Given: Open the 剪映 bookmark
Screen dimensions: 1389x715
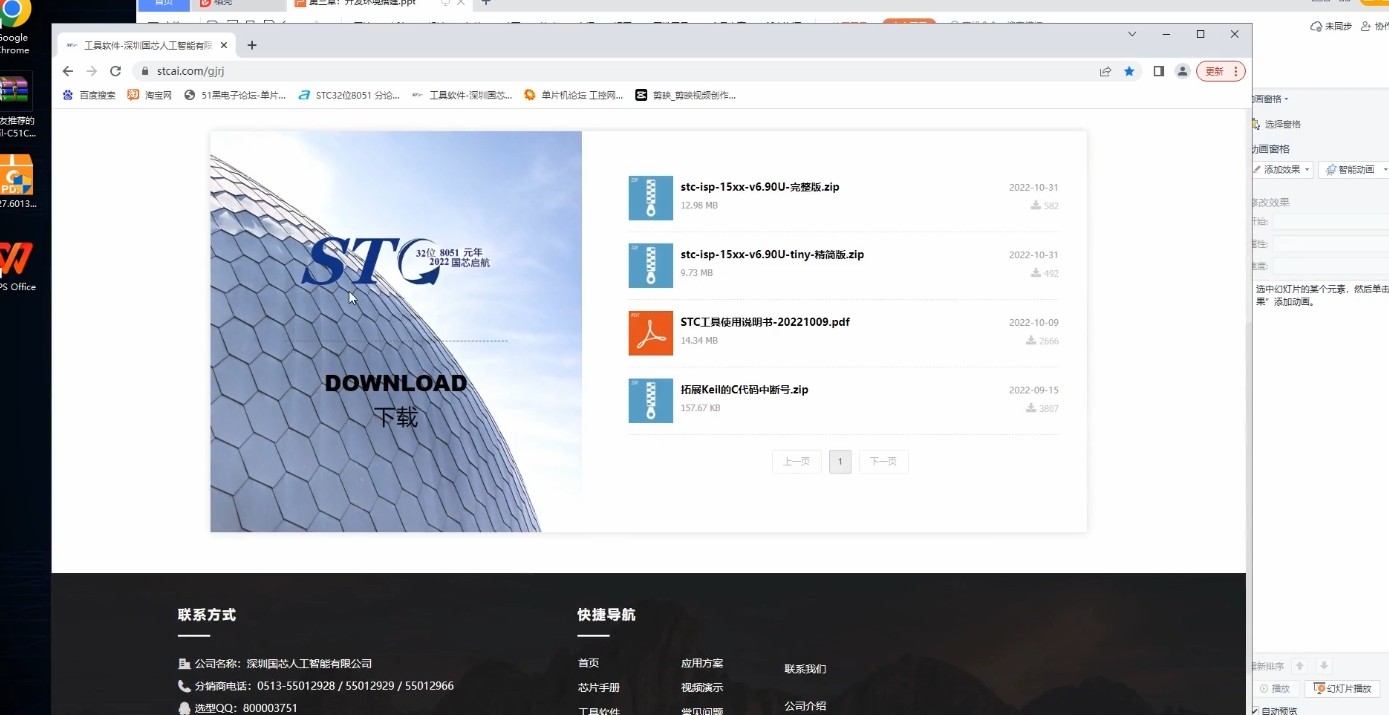Looking at the screenshot, I should coord(685,95).
